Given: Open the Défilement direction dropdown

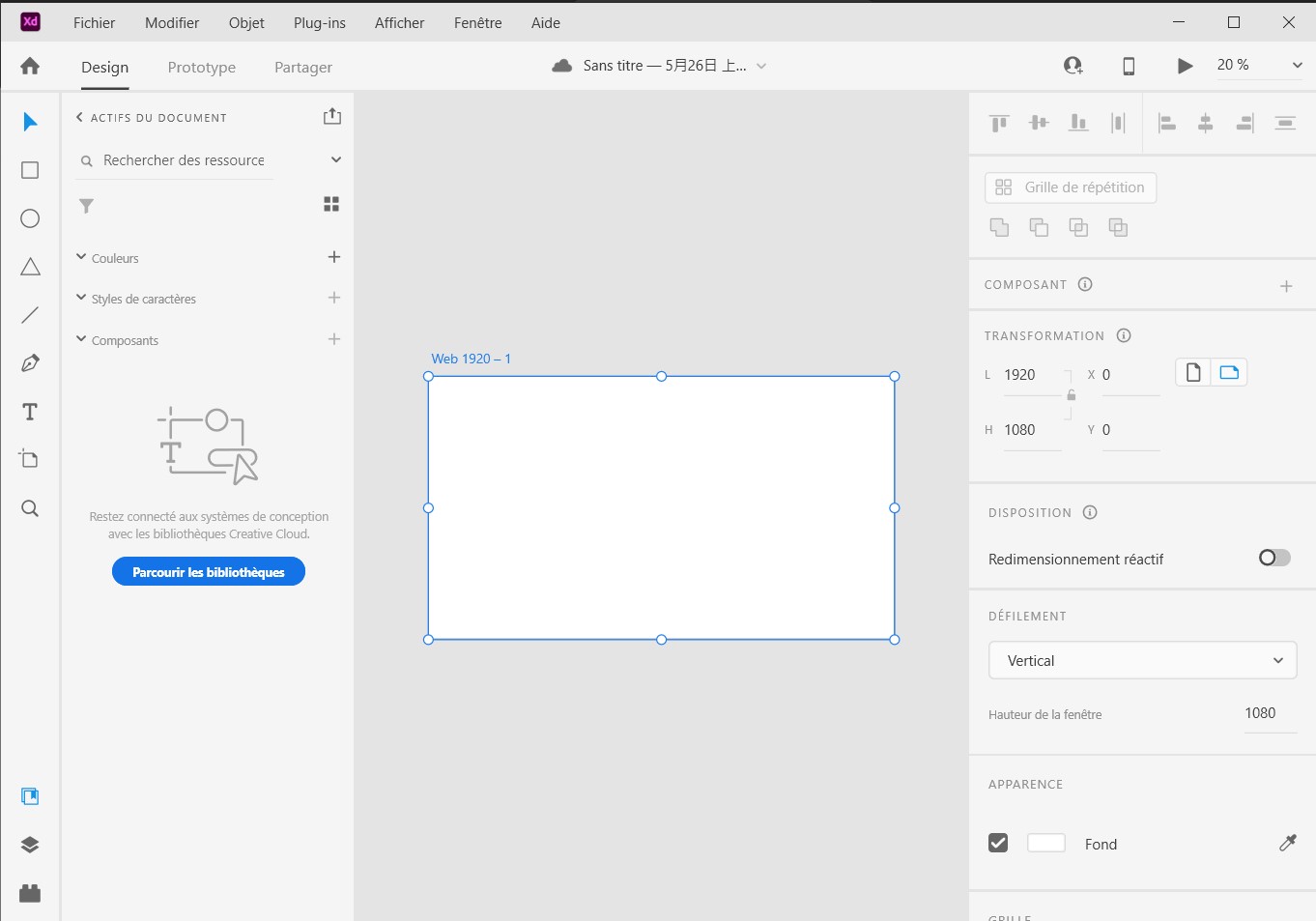Looking at the screenshot, I should pyautogui.click(x=1142, y=660).
